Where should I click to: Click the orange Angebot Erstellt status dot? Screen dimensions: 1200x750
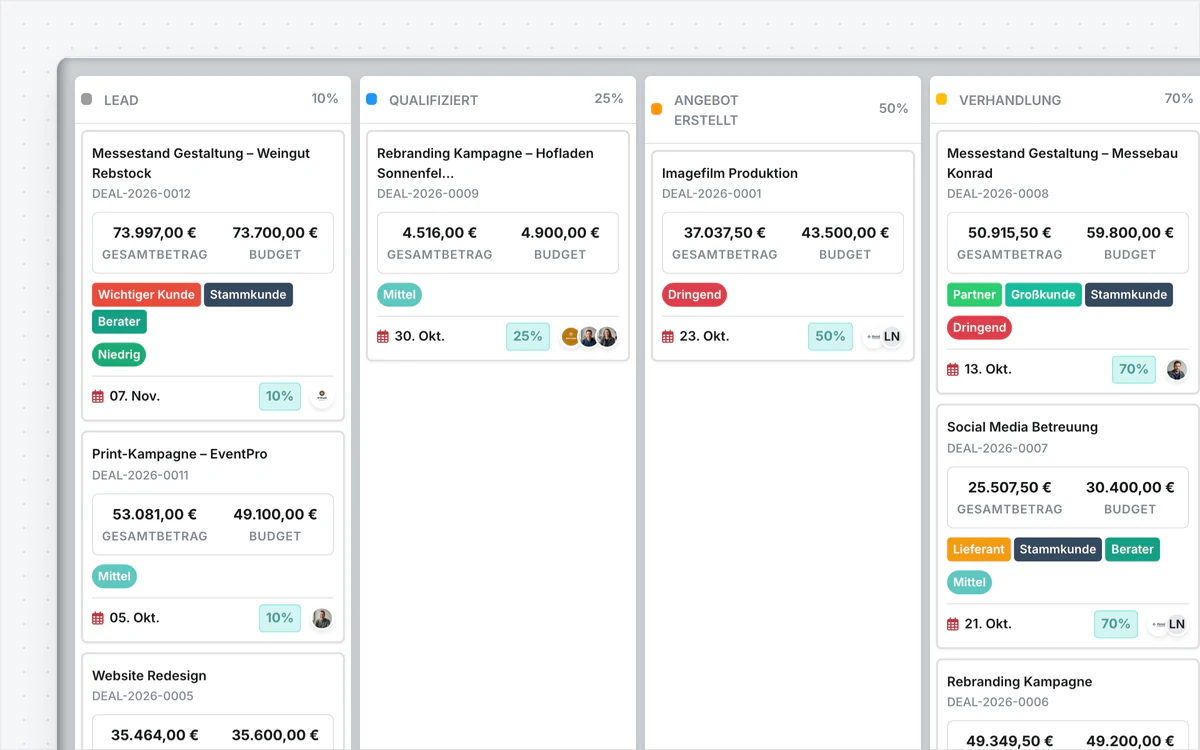pyautogui.click(x=656, y=109)
